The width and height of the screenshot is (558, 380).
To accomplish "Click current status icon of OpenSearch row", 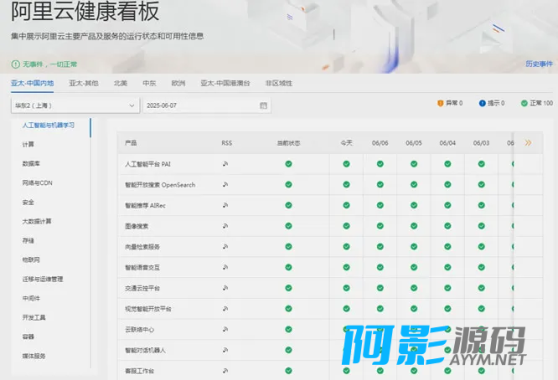I will 289,185.
